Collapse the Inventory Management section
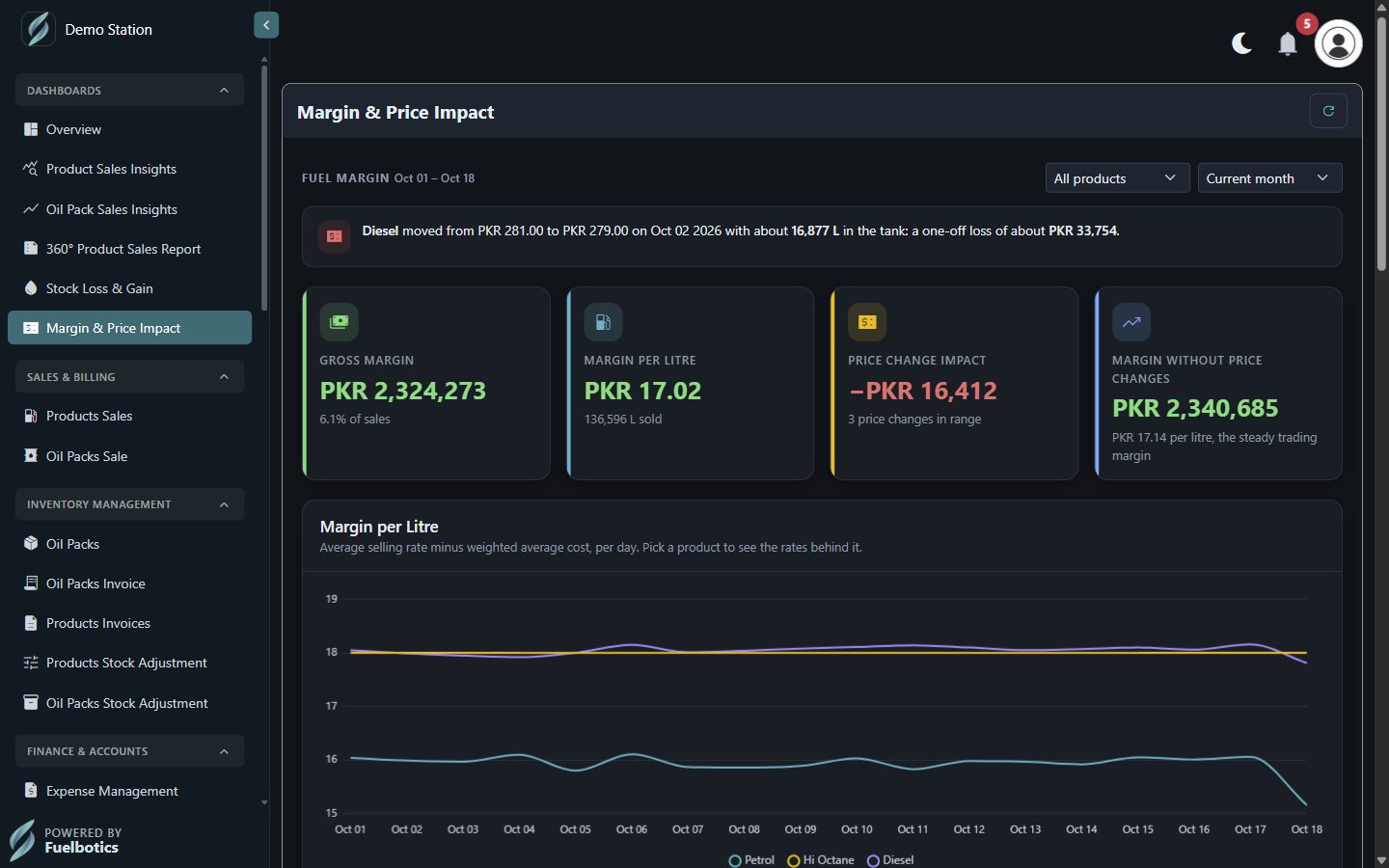 [129, 504]
